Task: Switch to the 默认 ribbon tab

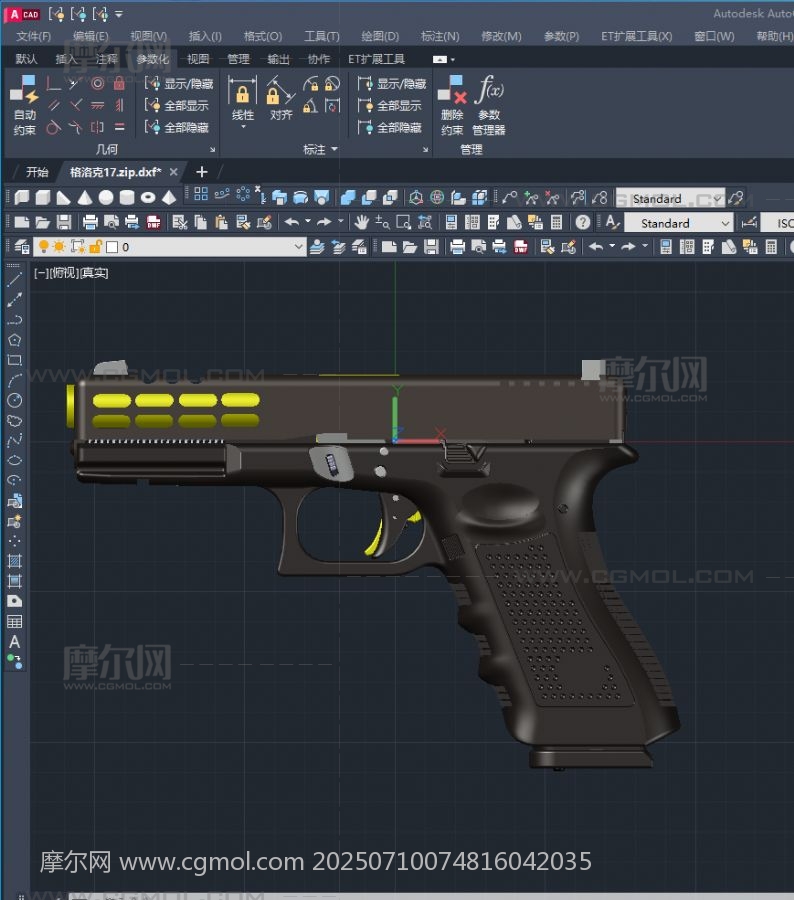Action: [x=26, y=59]
